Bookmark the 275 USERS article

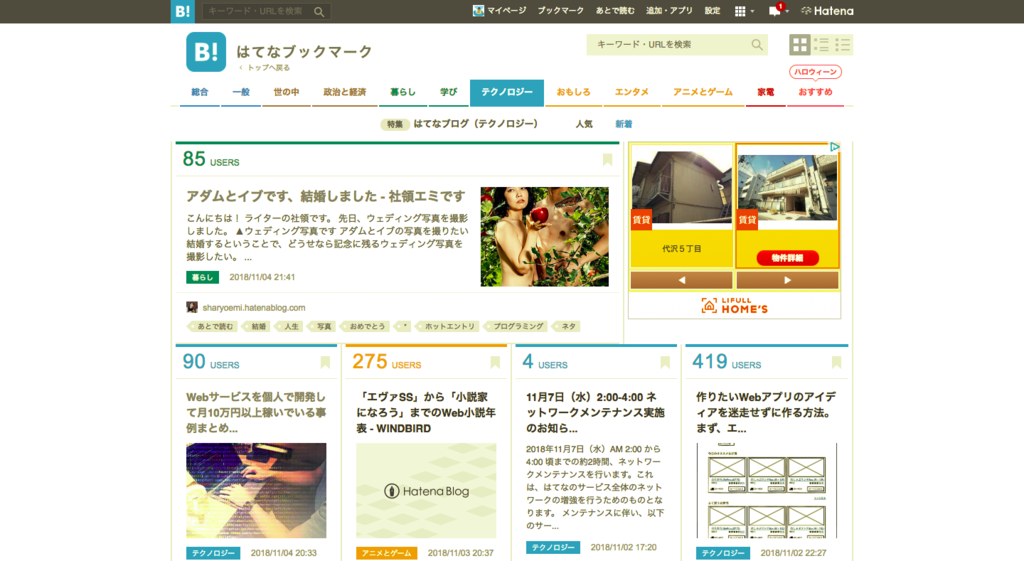pyautogui.click(x=495, y=362)
